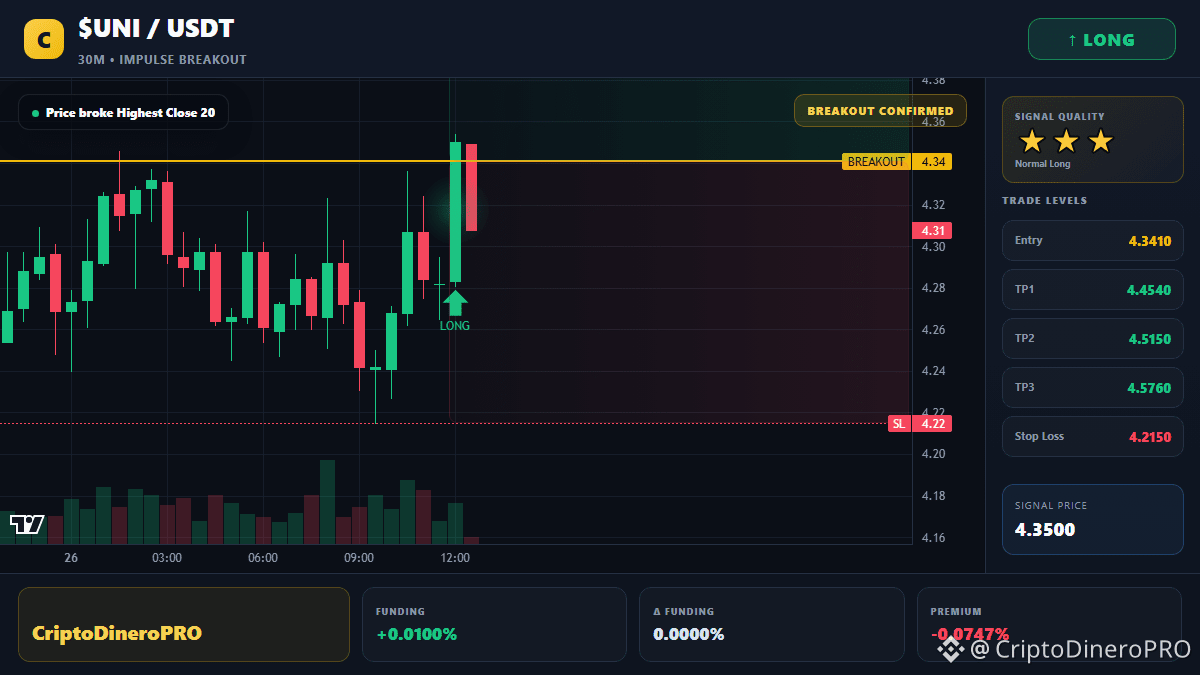1200x675 pixels.
Task: Click the 03:00 time axis label
Action: pos(166,558)
